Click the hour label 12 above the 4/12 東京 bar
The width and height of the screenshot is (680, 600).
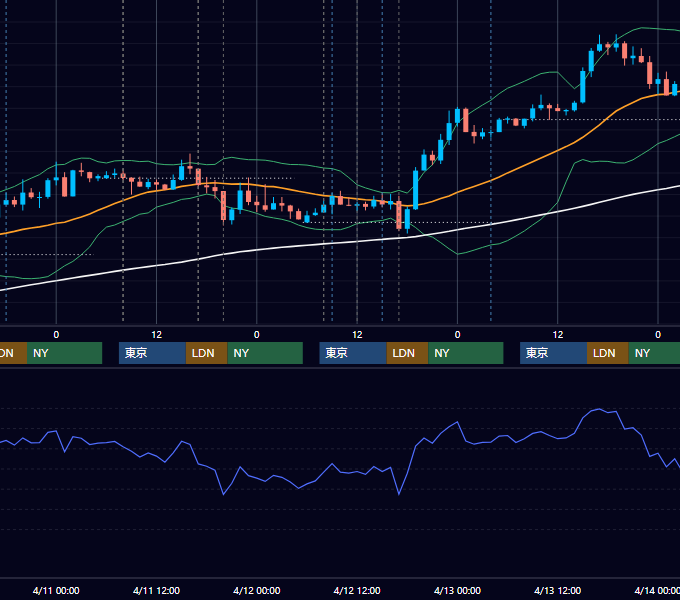tap(357, 335)
